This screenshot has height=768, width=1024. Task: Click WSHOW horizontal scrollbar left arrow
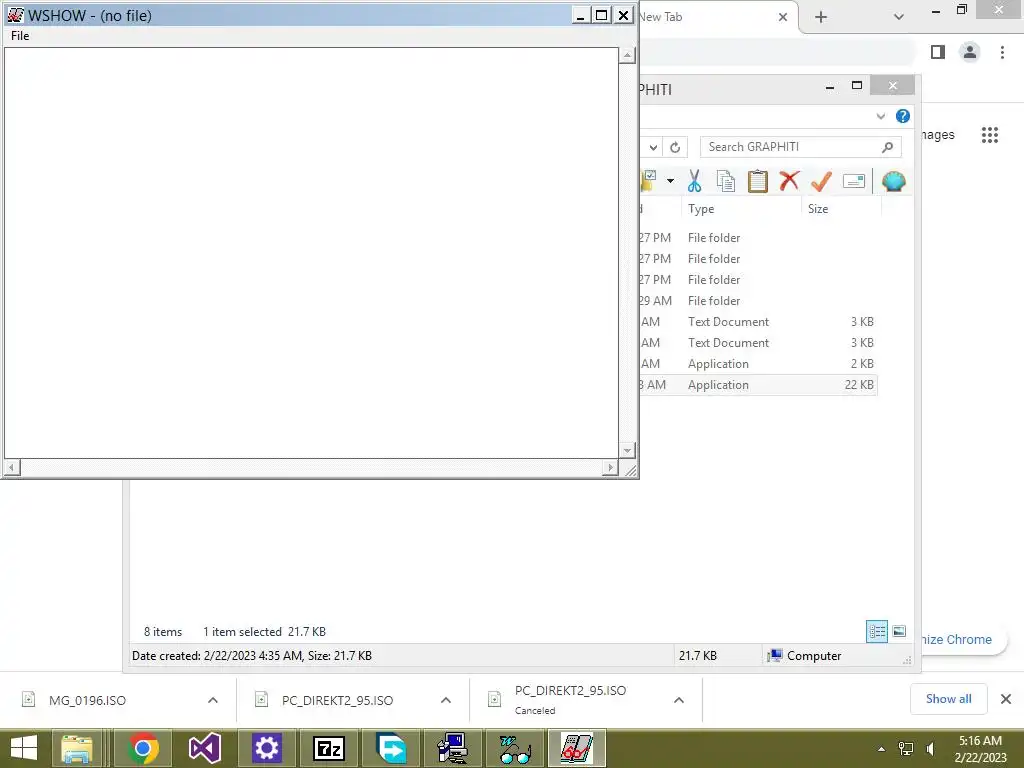tap(12, 468)
